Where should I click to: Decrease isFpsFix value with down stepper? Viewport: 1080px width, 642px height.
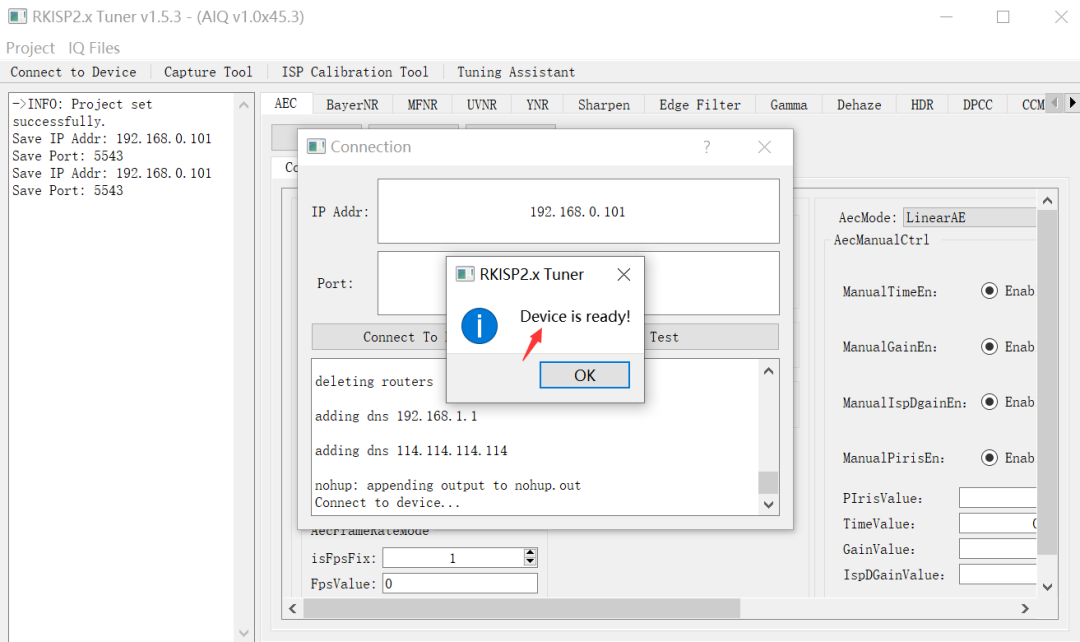[x=530, y=563]
